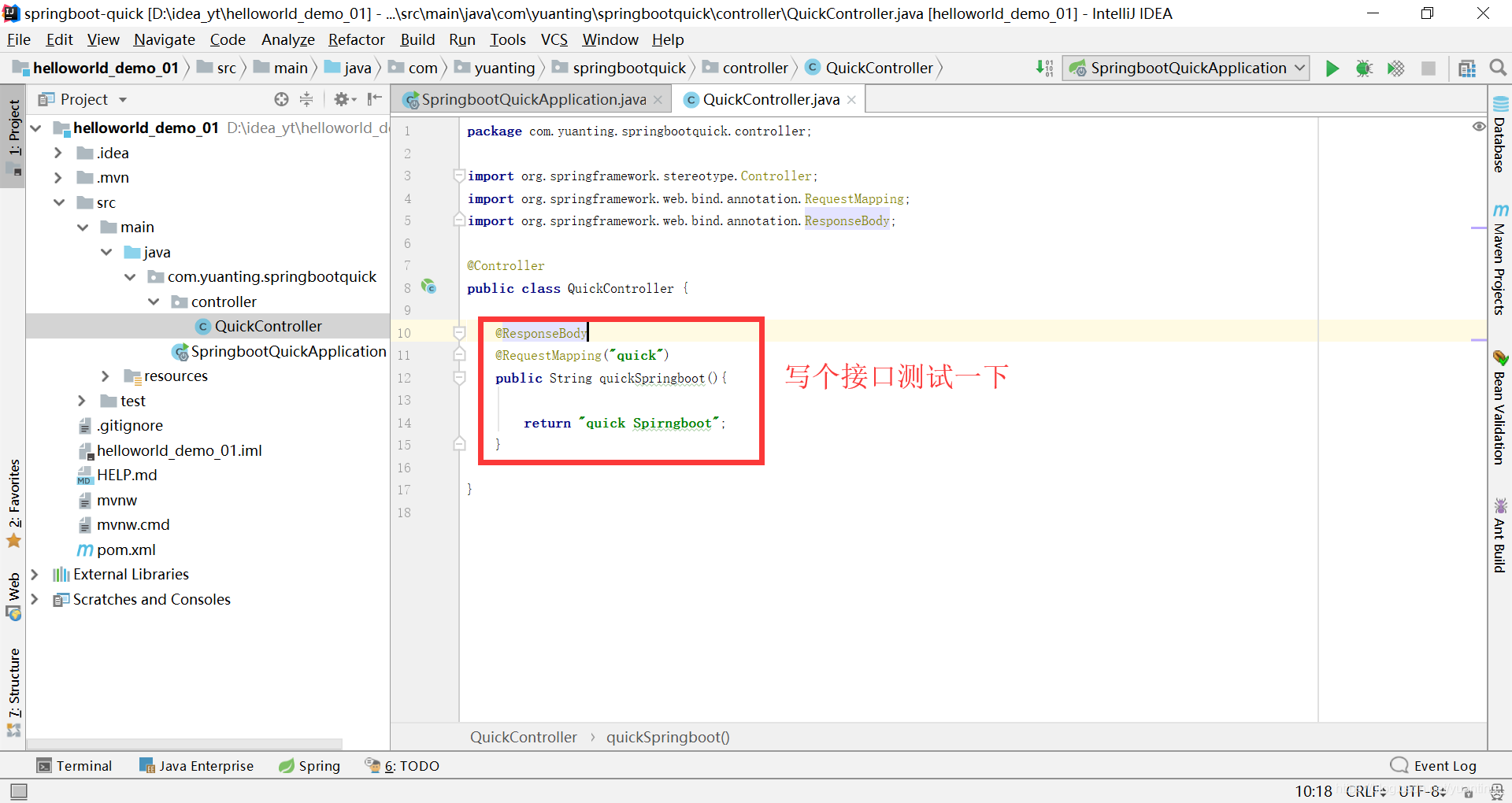Screen dimensions: 1512x803
Task: Open the run configuration dropdown
Action: 1186,68
